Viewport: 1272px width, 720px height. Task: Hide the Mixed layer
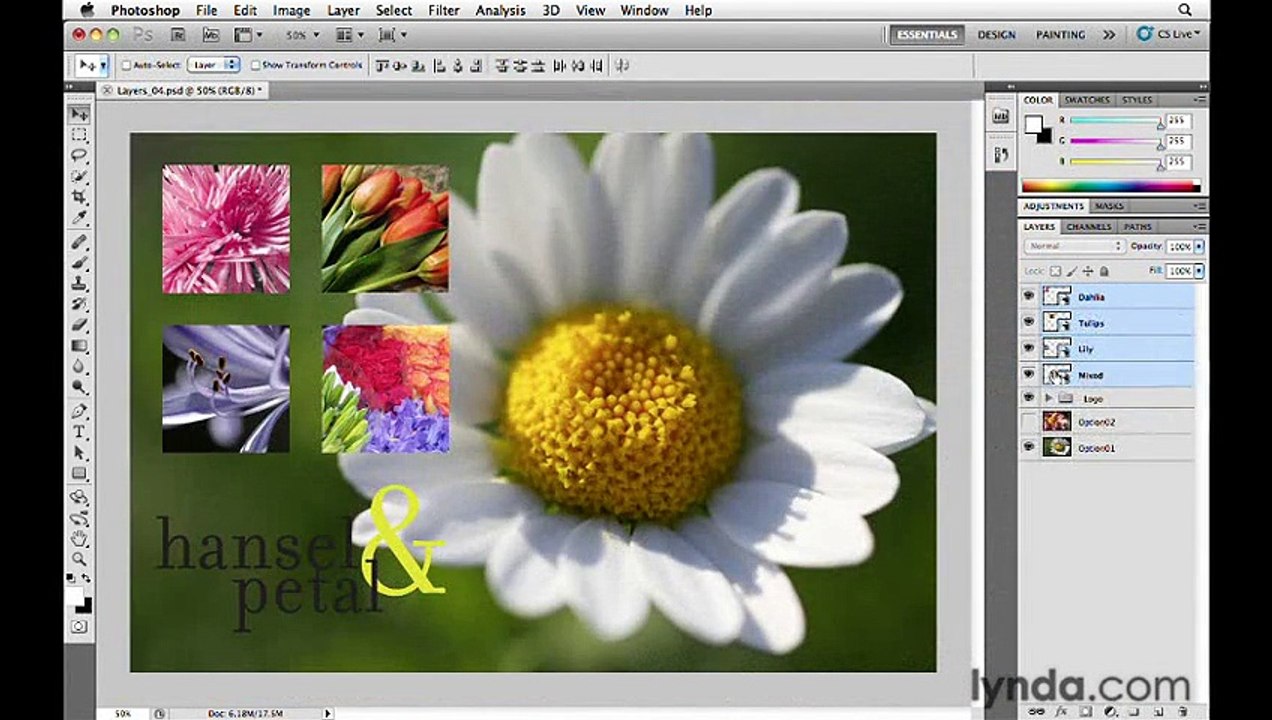coord(1028,374)
